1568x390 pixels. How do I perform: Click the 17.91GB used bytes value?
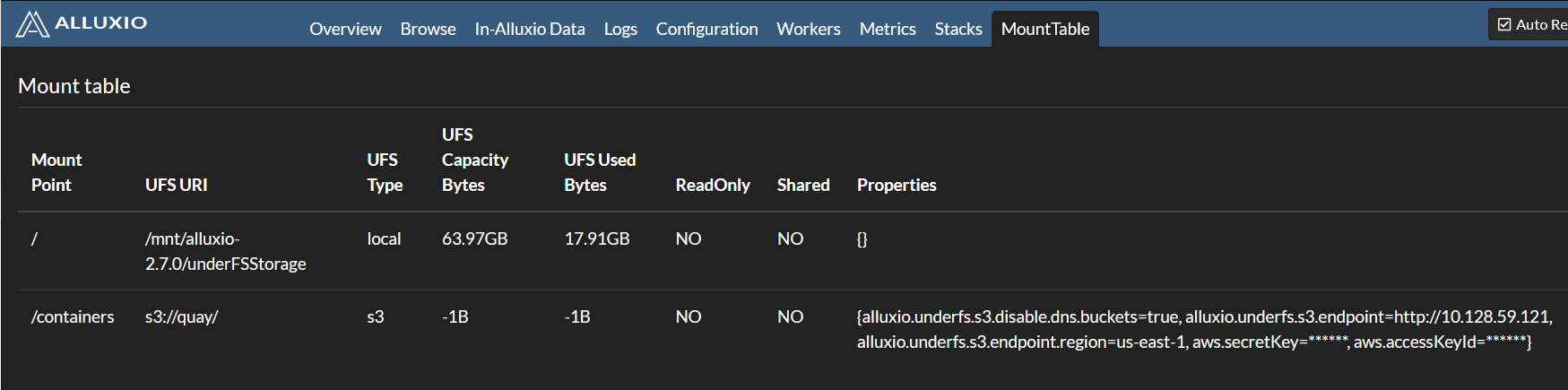click(x=597, y=238)
